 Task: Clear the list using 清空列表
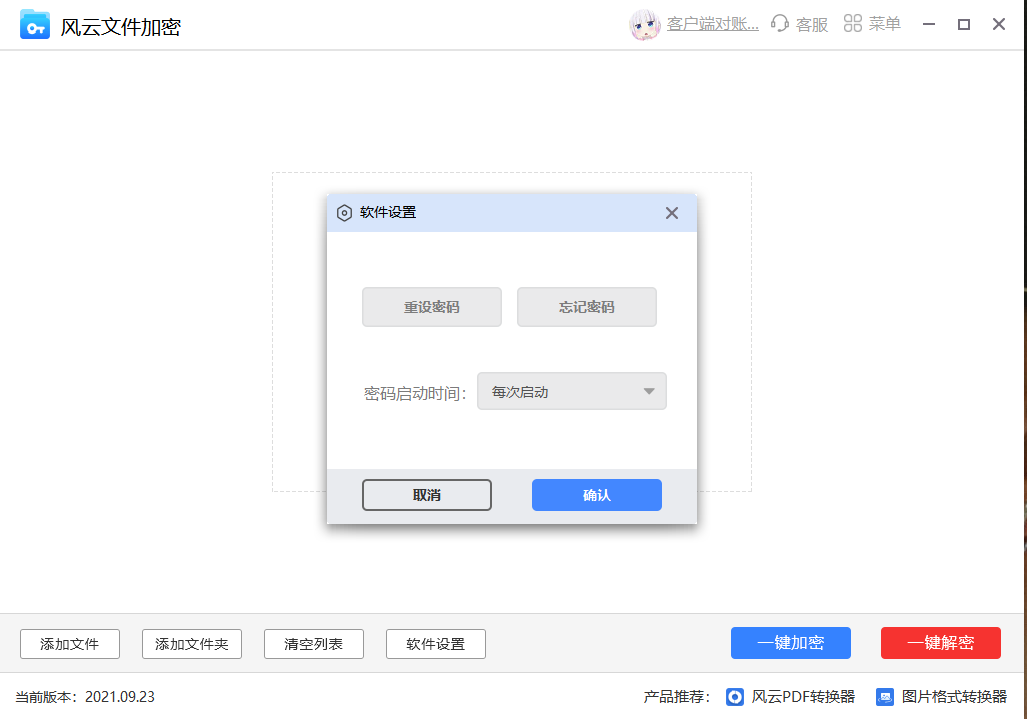click(313, 644)
